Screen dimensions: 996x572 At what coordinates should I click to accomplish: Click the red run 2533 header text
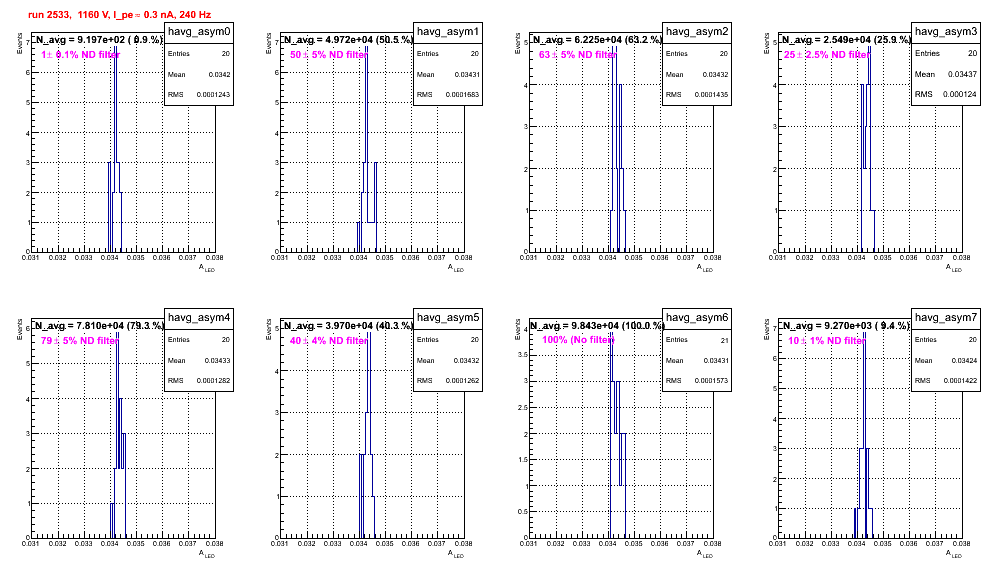coord(119,15)
